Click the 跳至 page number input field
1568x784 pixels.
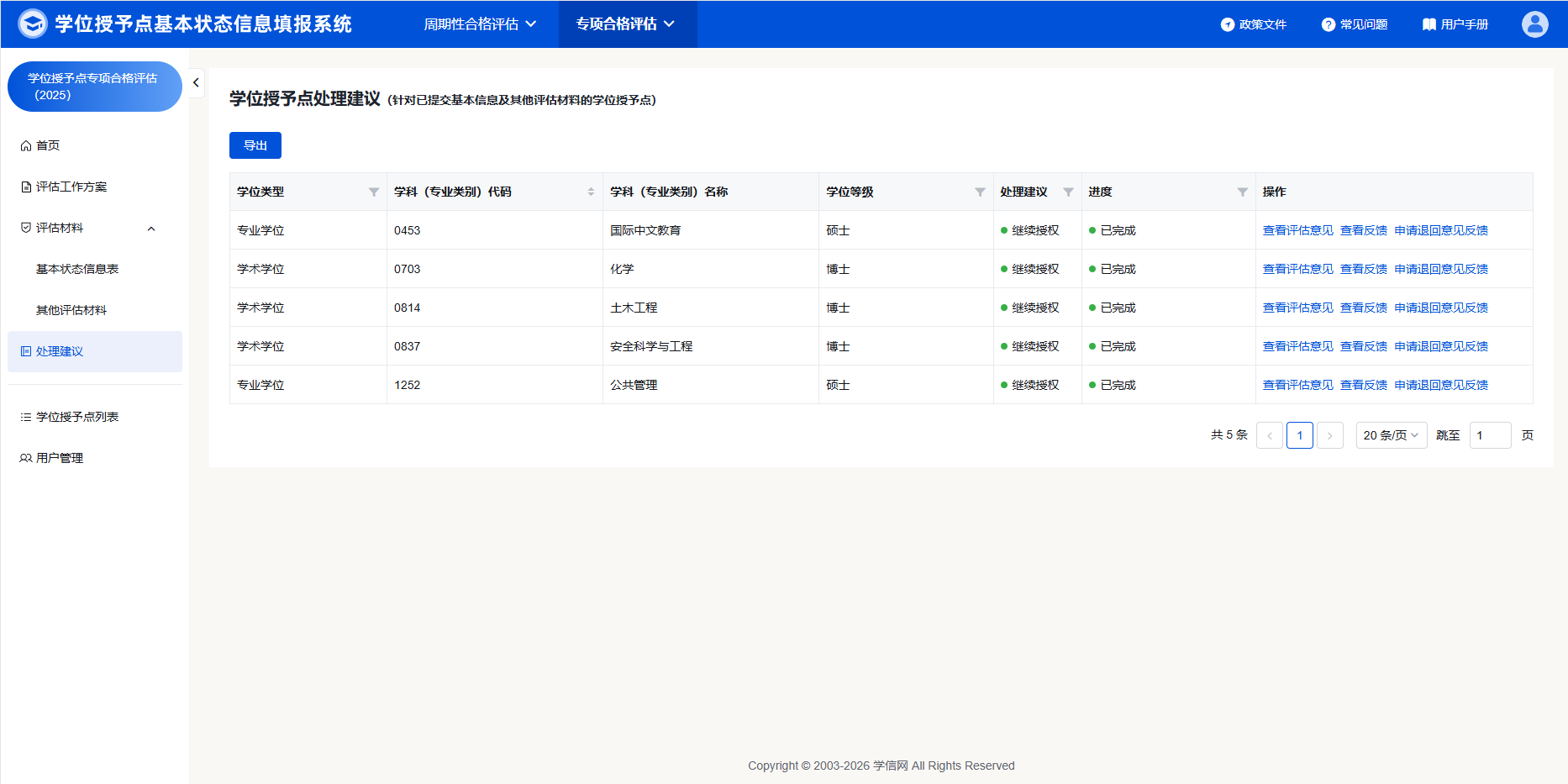[x=1489, y=435]
